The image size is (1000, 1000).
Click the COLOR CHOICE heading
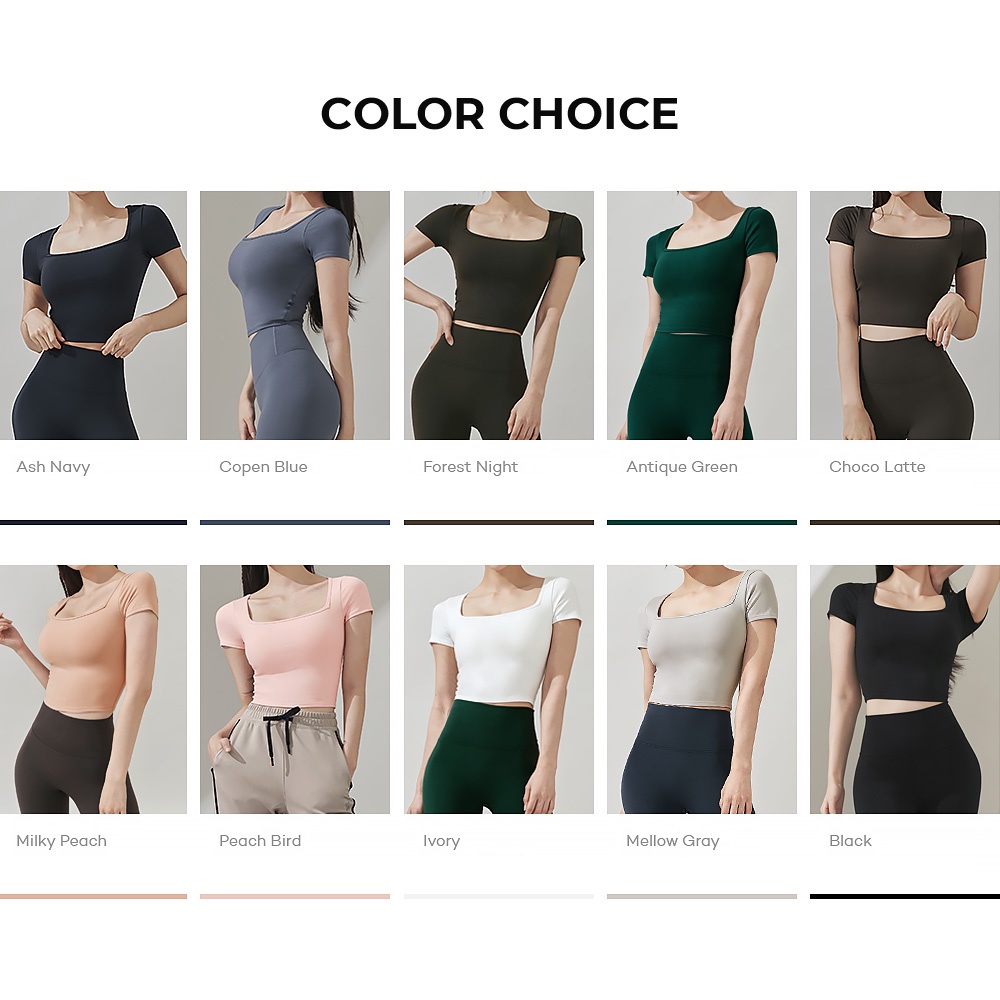tap(499, 114)
